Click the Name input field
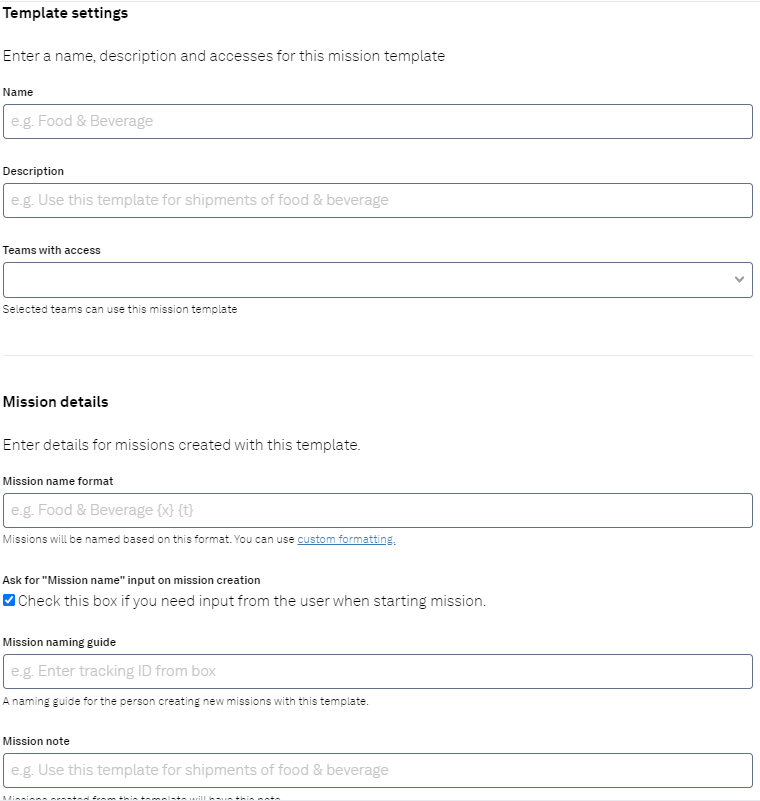 click(x=378, y=122)
